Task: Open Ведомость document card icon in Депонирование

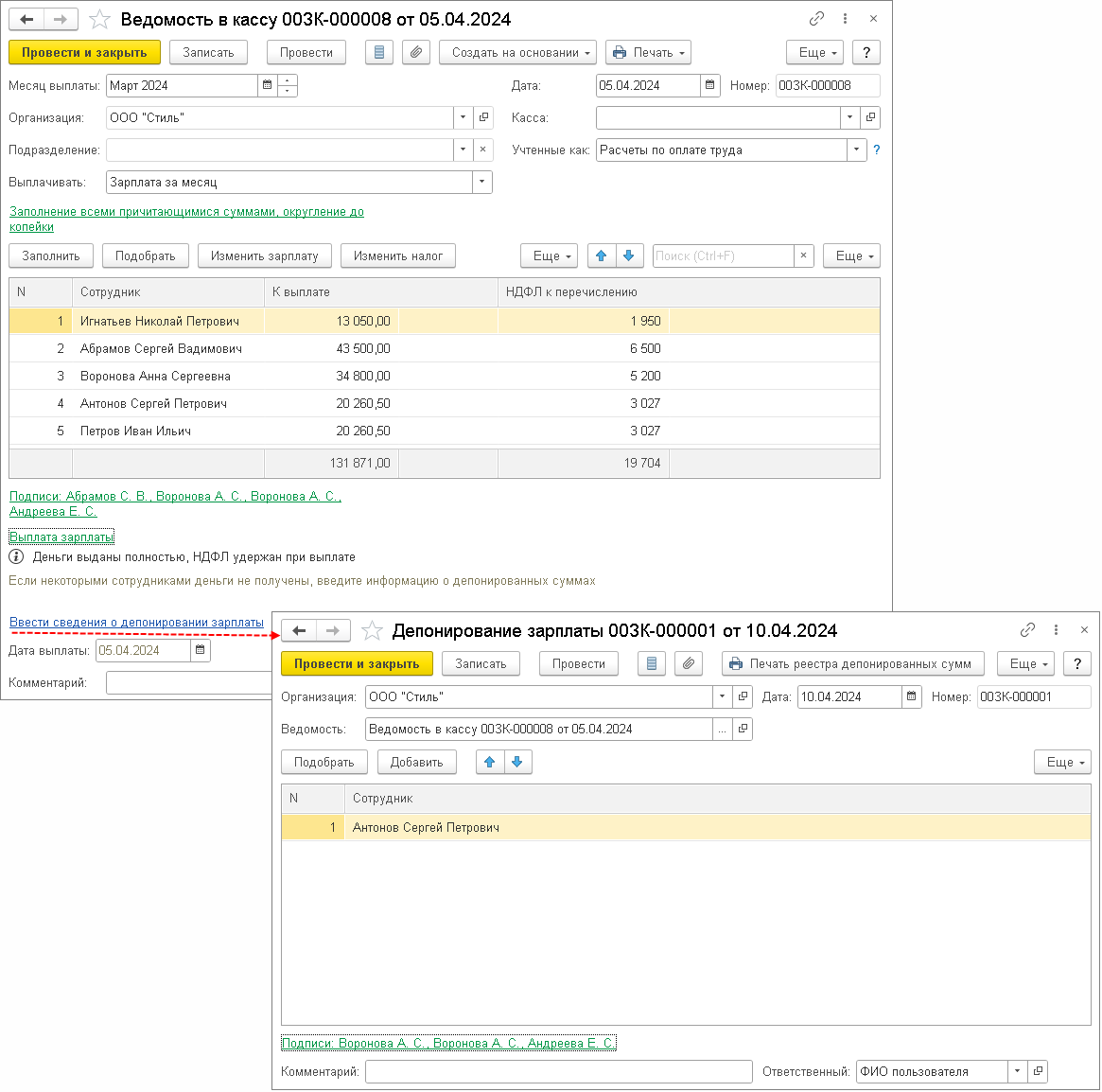Action: 743,730
